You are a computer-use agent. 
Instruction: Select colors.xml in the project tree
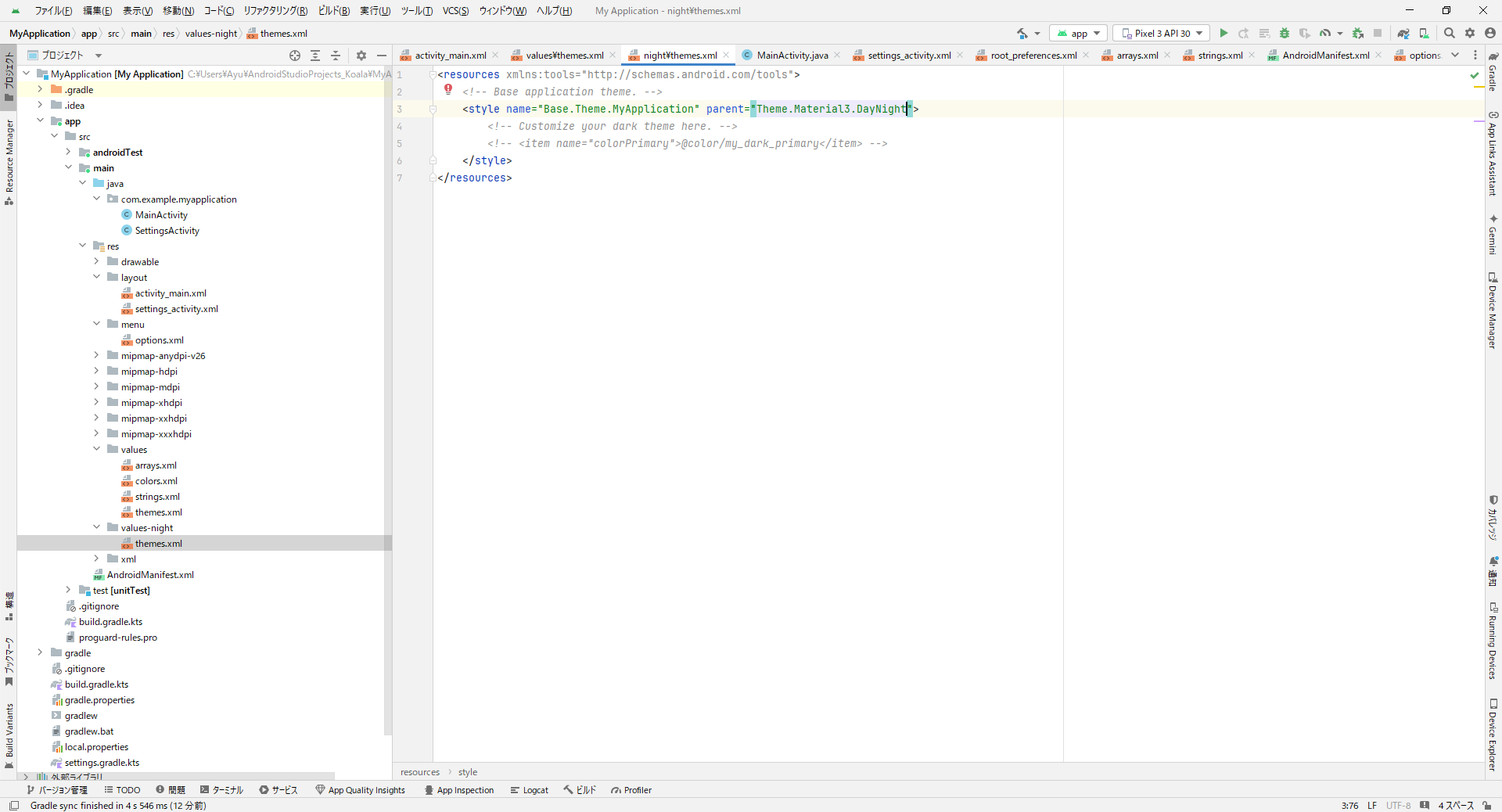click(156, 481)
